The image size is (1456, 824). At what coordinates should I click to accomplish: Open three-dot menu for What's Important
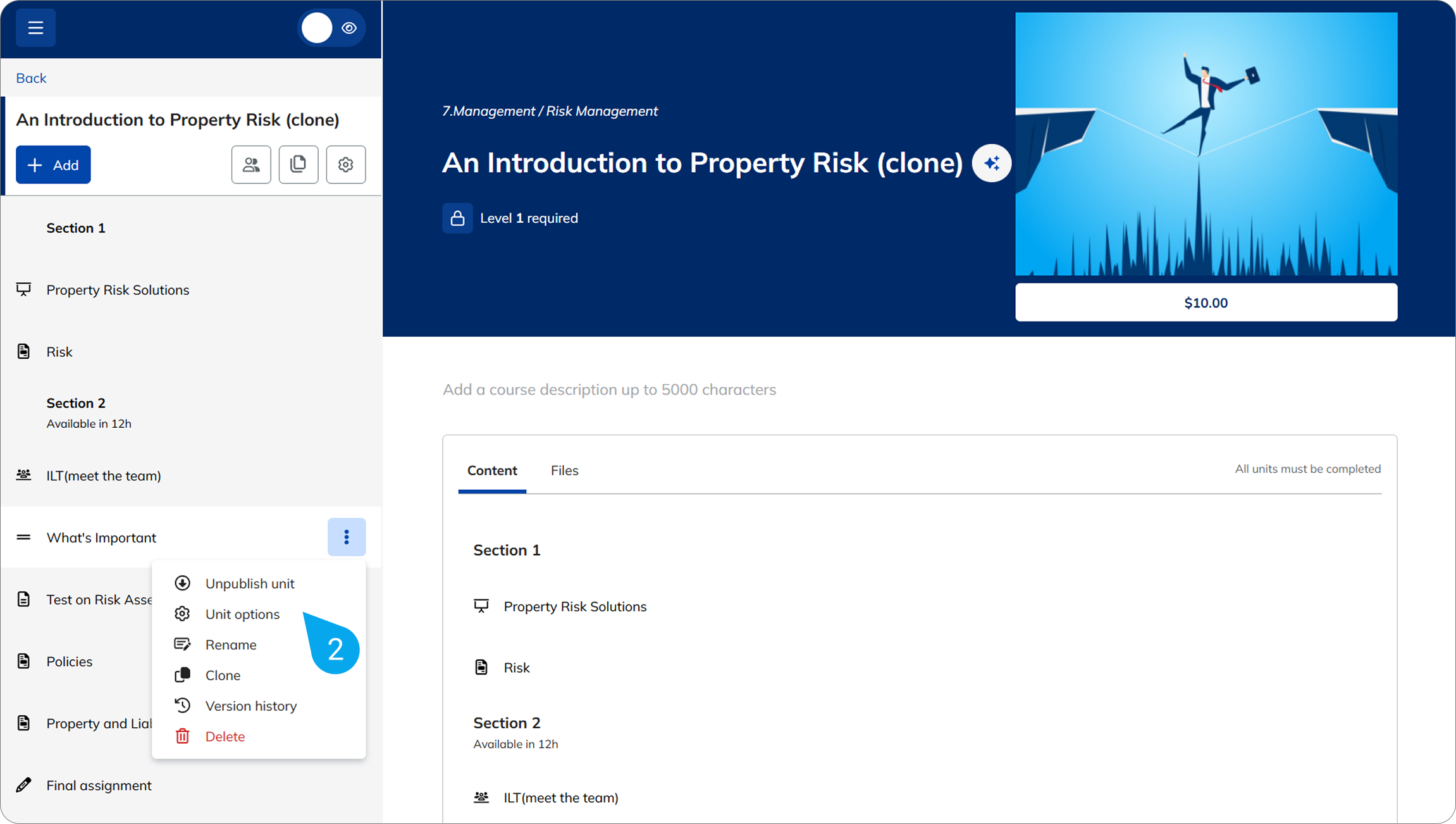[x=346, y=537]
